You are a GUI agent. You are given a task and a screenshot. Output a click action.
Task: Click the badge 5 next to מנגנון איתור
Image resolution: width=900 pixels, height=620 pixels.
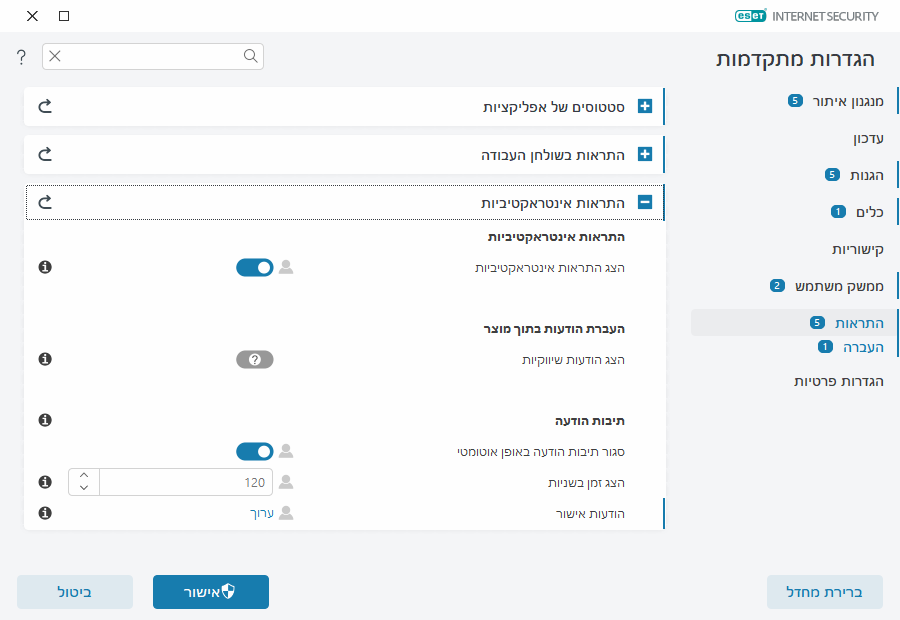tap(795, 101)
